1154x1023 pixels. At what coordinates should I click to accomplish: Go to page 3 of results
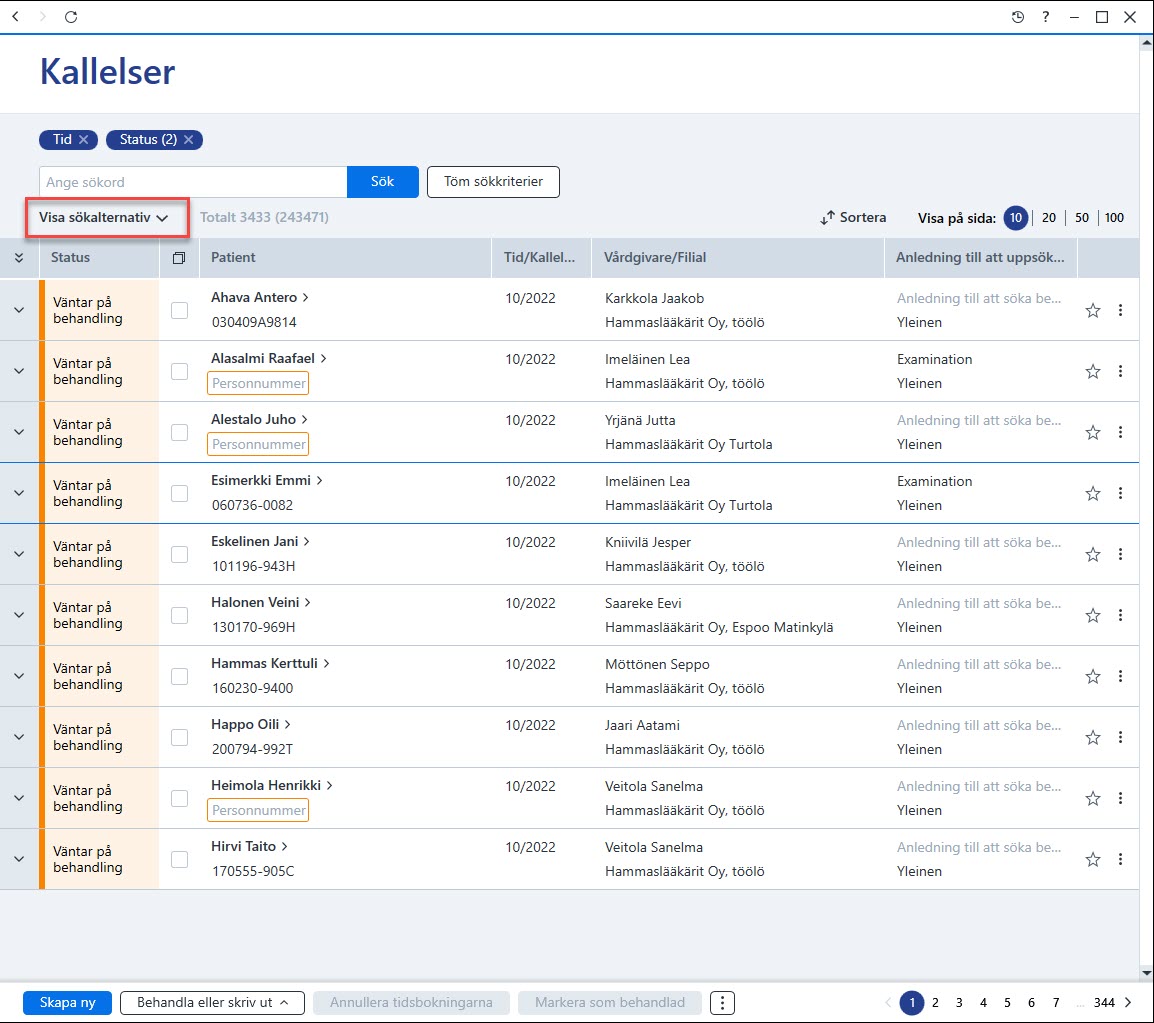point(959,1002)
